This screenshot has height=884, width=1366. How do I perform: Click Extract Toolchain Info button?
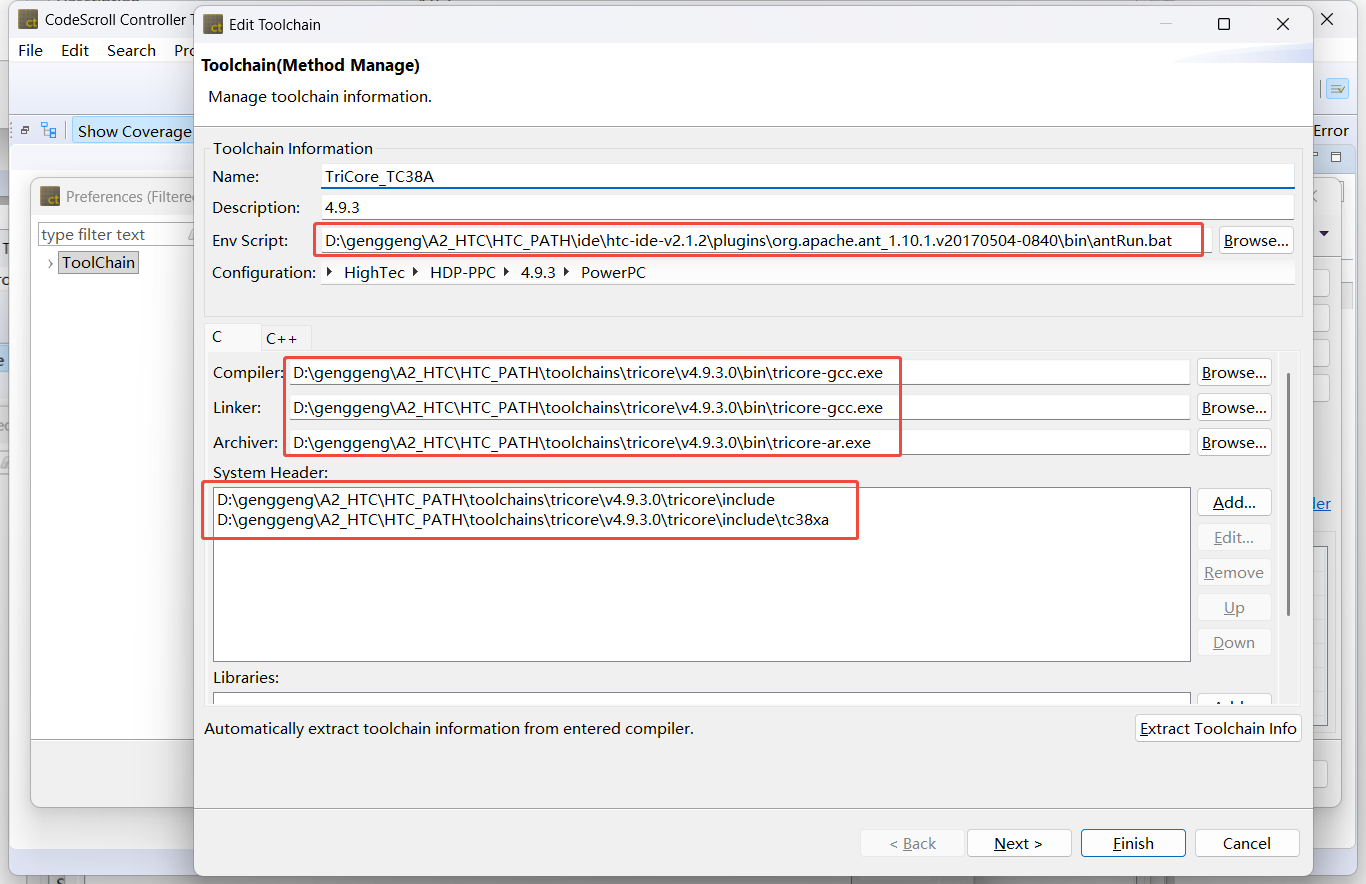point(1218,728)
